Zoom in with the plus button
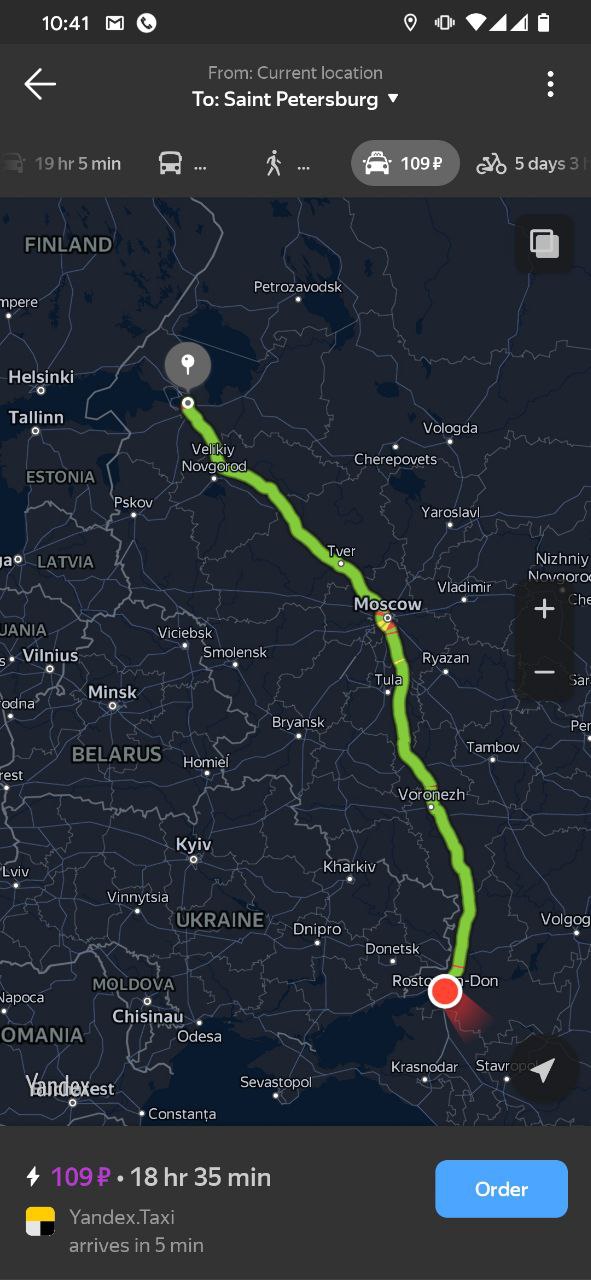The width and height of the screenshot is (591, 1280). pos(544,609)
